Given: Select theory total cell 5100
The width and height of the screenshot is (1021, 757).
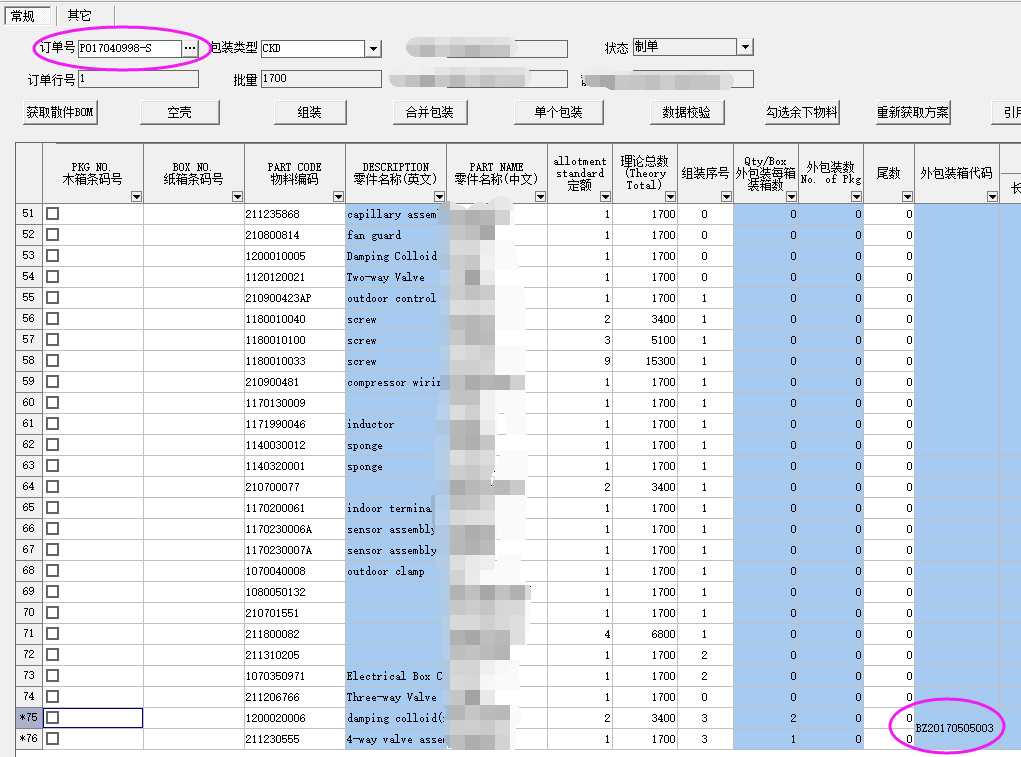Looking at the screenshot, I should point(645,340).
